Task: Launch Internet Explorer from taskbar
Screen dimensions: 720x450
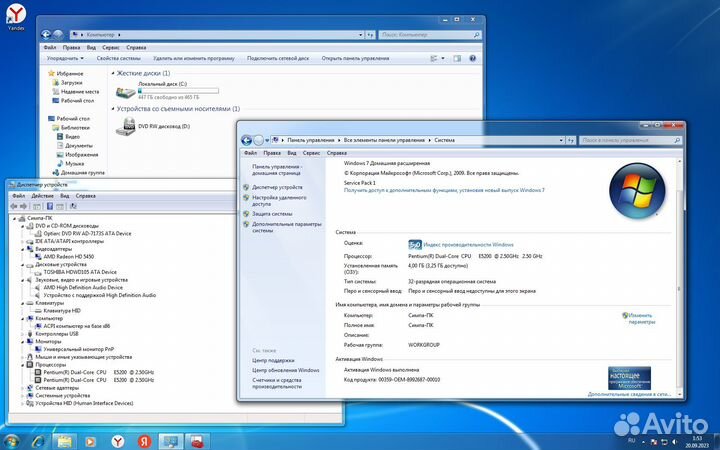Action: click(38, 442)
